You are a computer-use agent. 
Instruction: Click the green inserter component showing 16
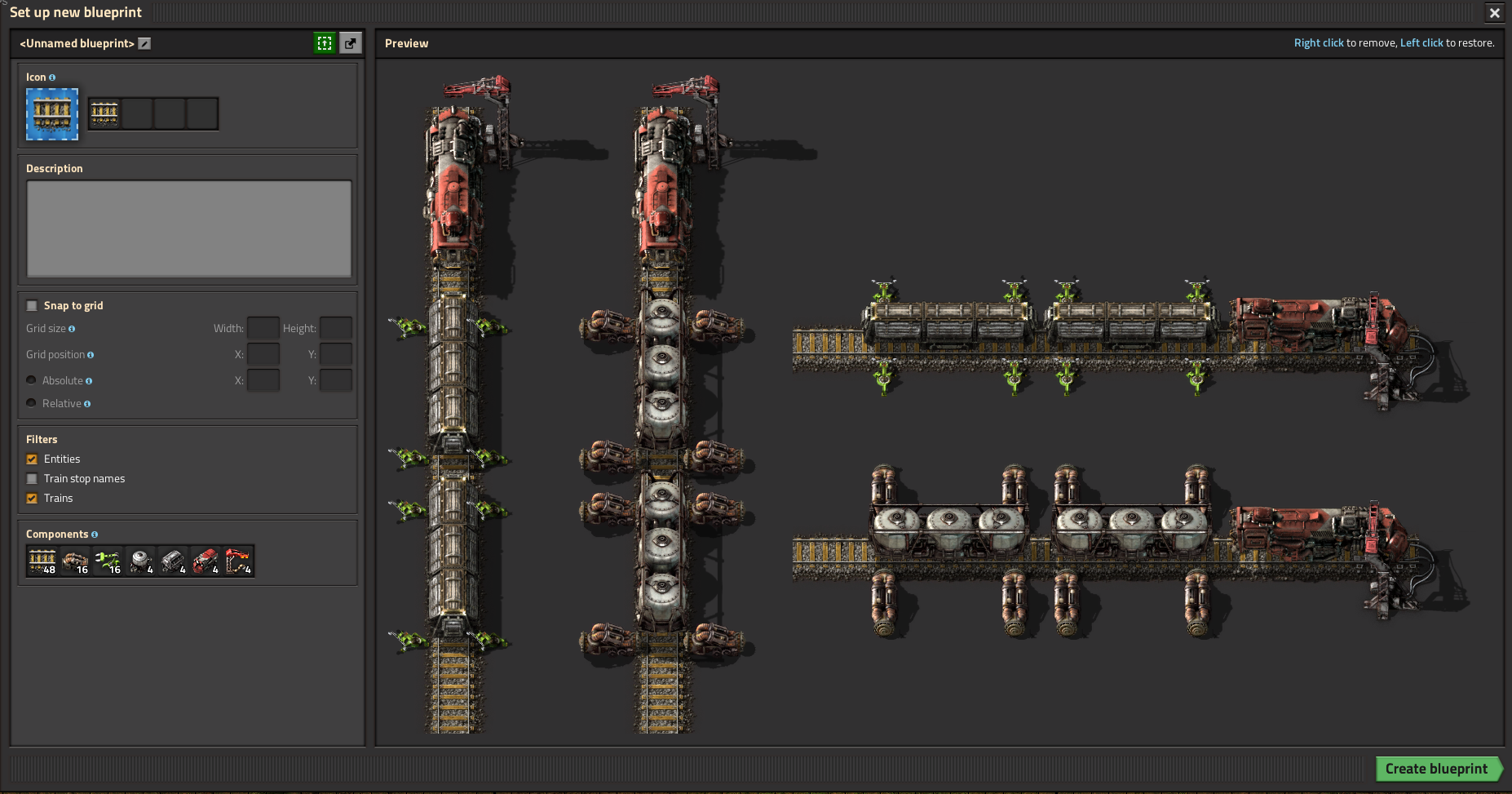108,561
